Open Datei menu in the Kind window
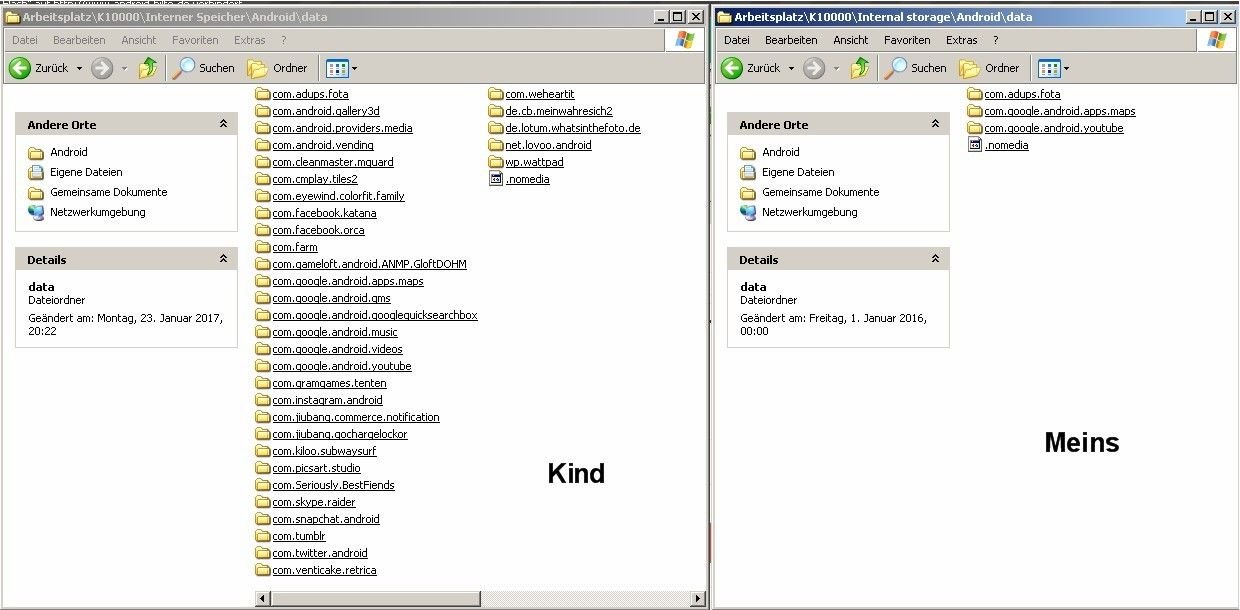This screenshot has width=1240, height=610. click(25, 40)
